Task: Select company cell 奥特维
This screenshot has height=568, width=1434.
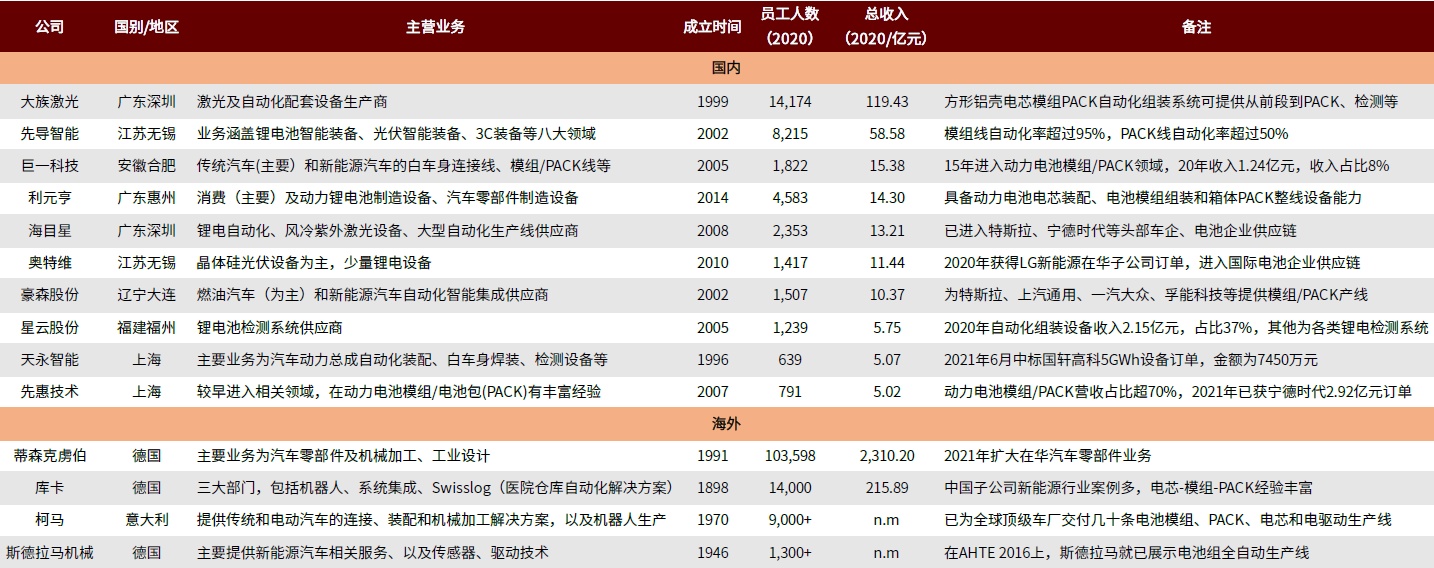Action: pyautogui.click(x=49, y=263)
